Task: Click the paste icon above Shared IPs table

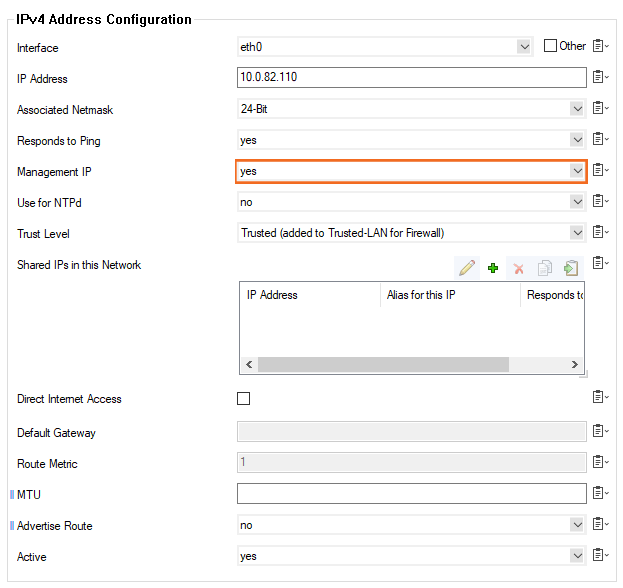Action: click(x=571, y=268)
